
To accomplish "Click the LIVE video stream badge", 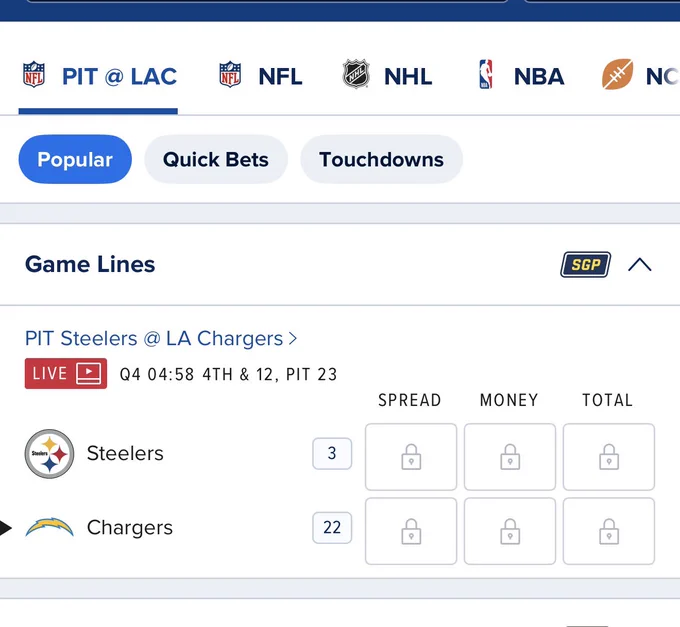I will point(66,373).
